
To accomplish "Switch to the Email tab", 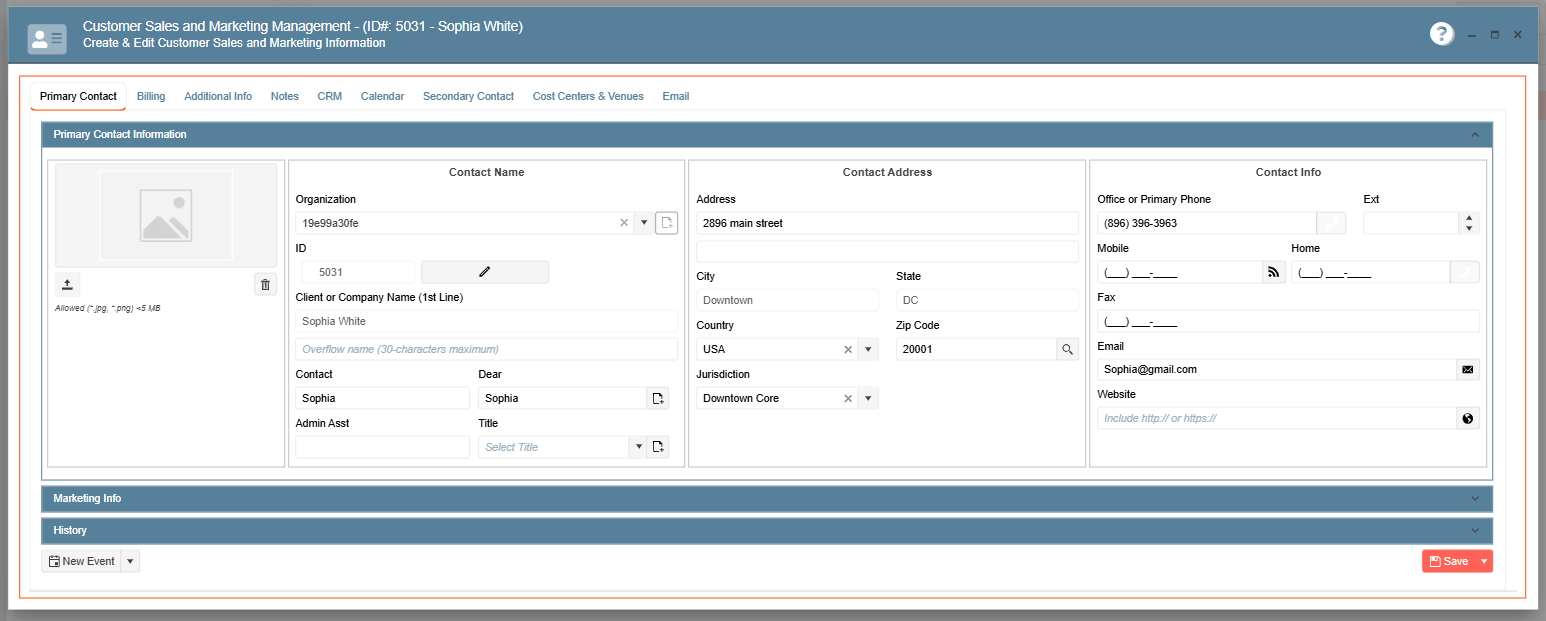I will 676,96.
